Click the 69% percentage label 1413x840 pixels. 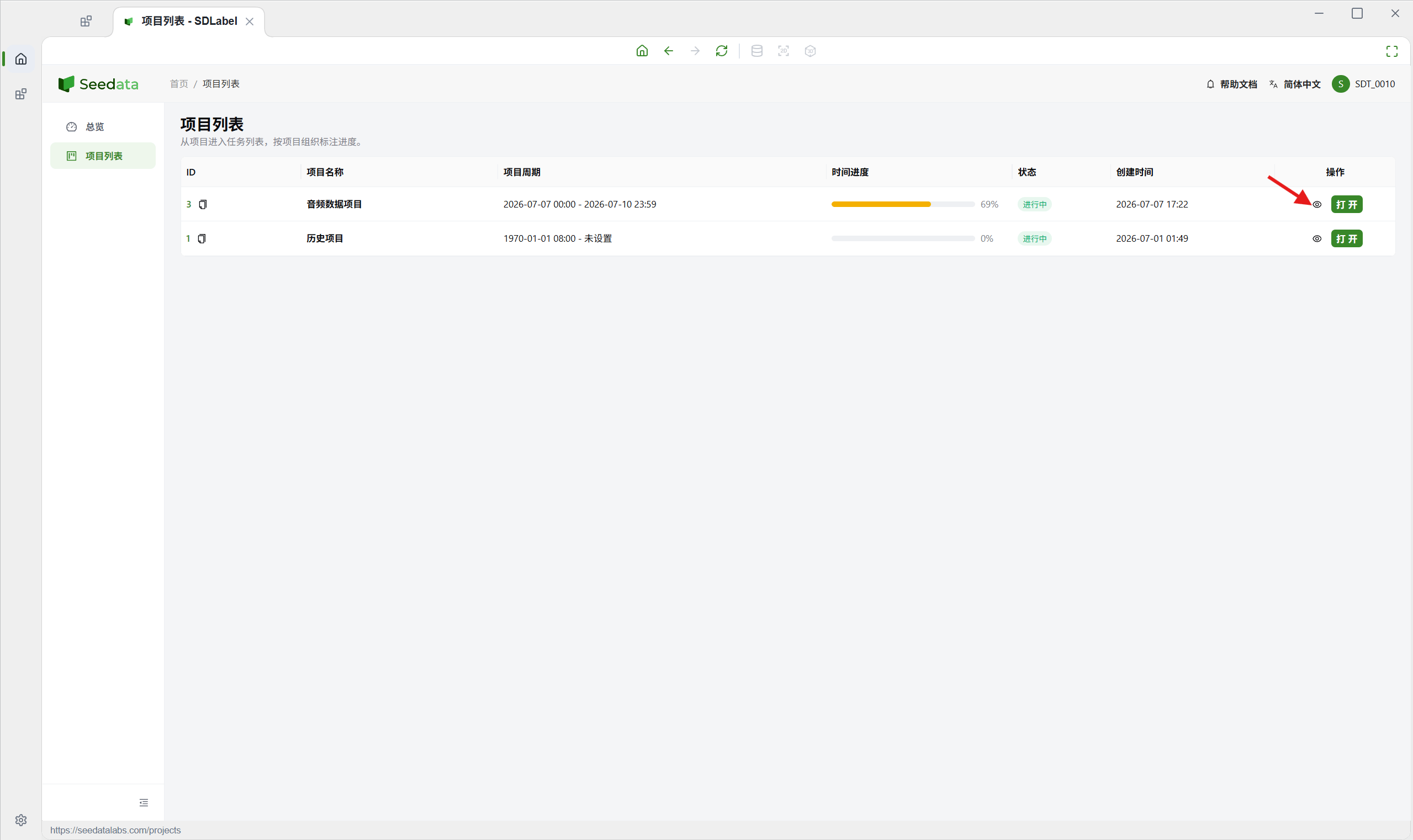[989, 204]
